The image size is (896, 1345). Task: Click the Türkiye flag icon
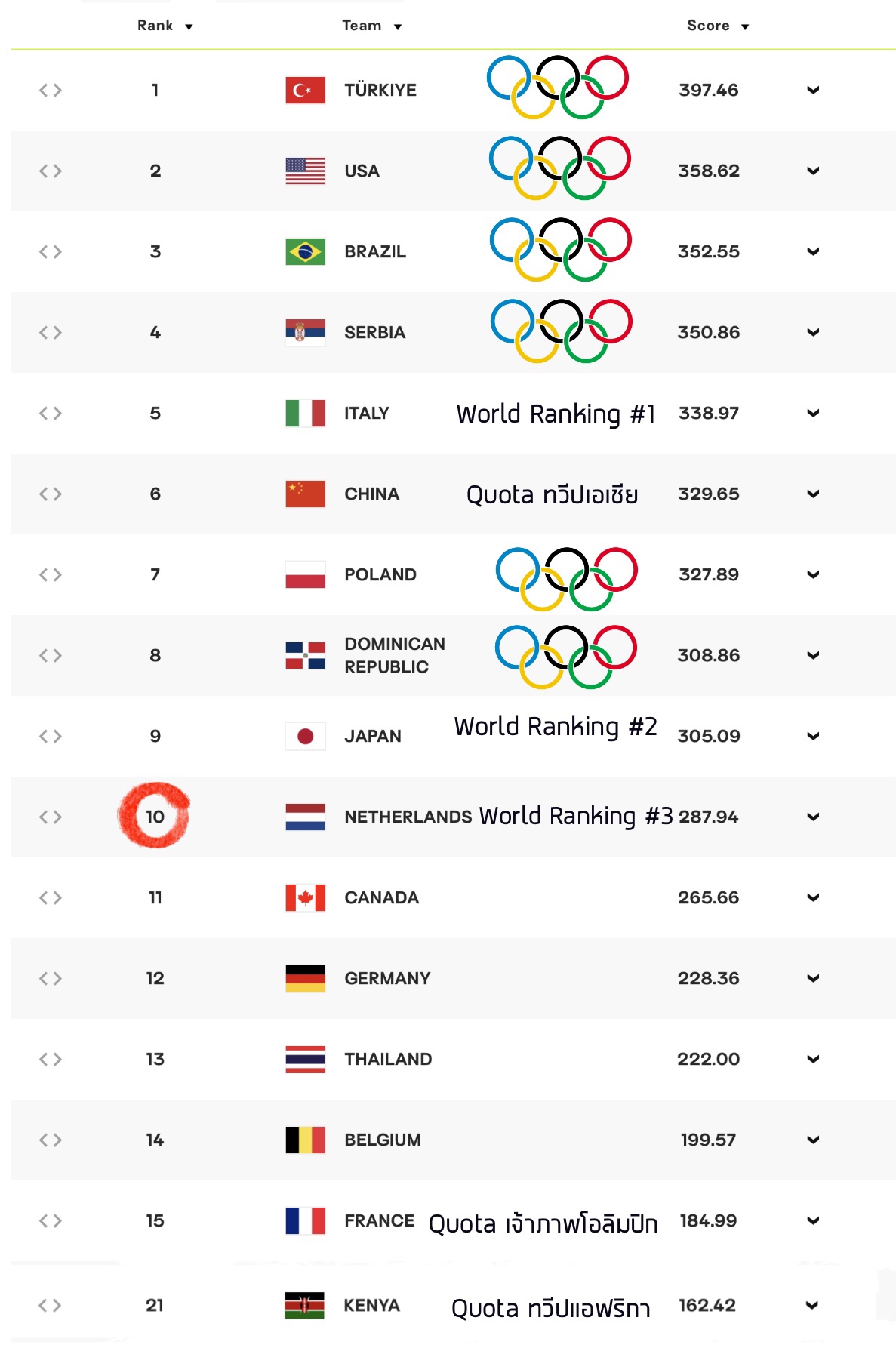click(305, 90)
